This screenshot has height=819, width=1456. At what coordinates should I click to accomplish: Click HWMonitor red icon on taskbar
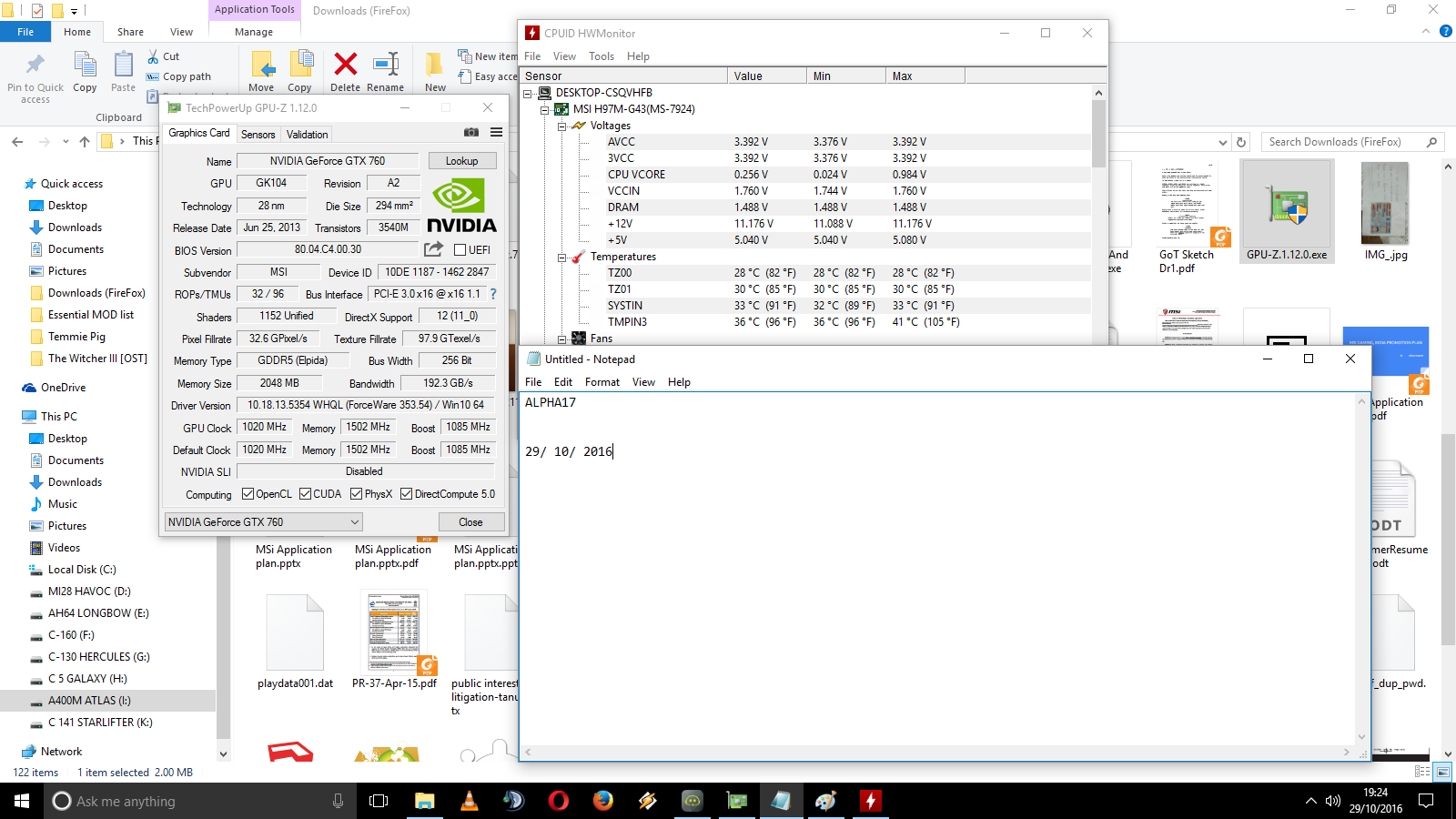coord(871,801)
